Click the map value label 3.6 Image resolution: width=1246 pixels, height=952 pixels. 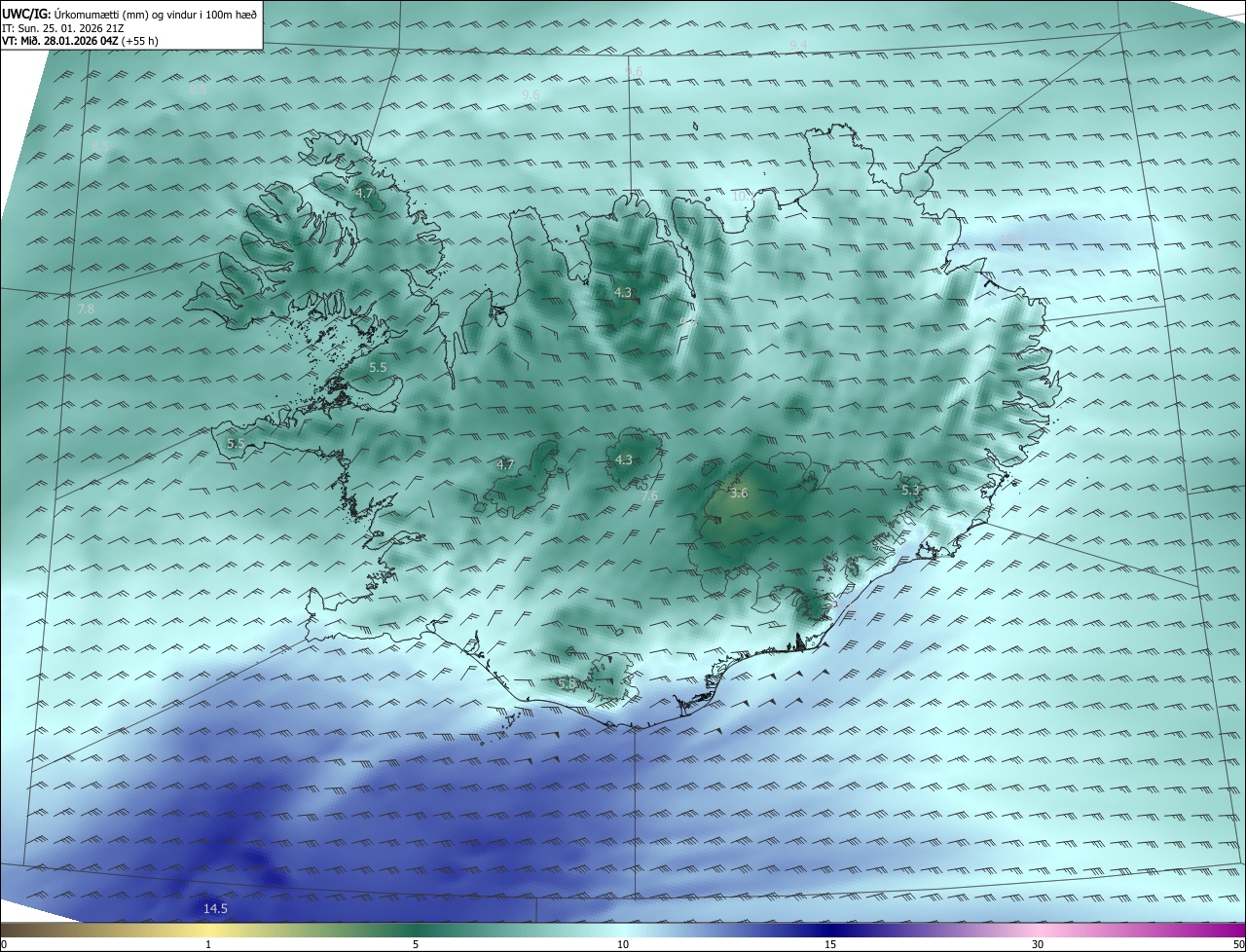point(739,494)
